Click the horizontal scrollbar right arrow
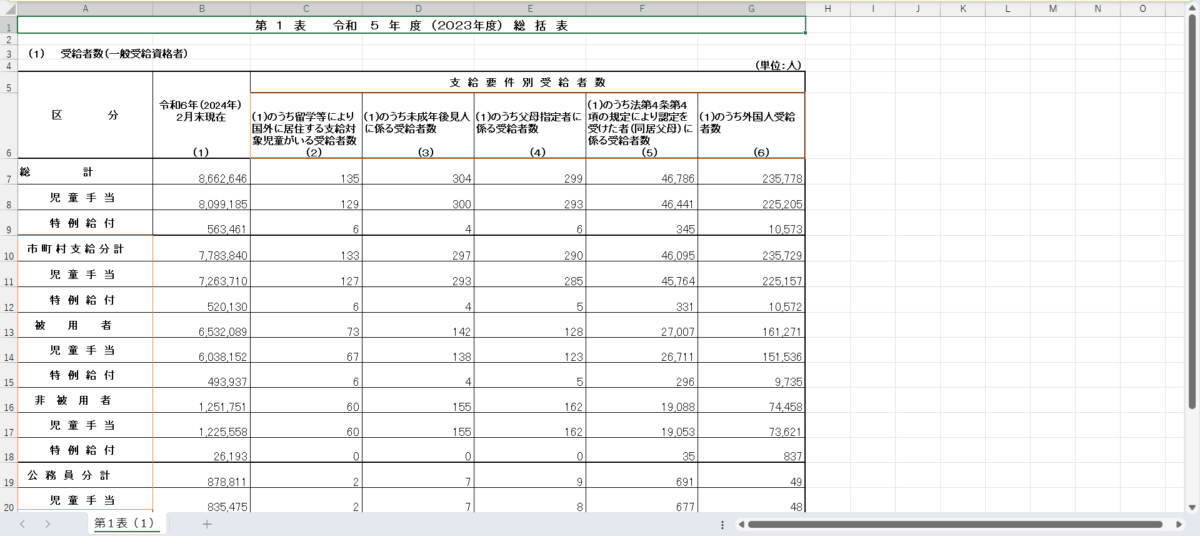This screenshot has width=1200, height=536. (x=1178, y=524)
